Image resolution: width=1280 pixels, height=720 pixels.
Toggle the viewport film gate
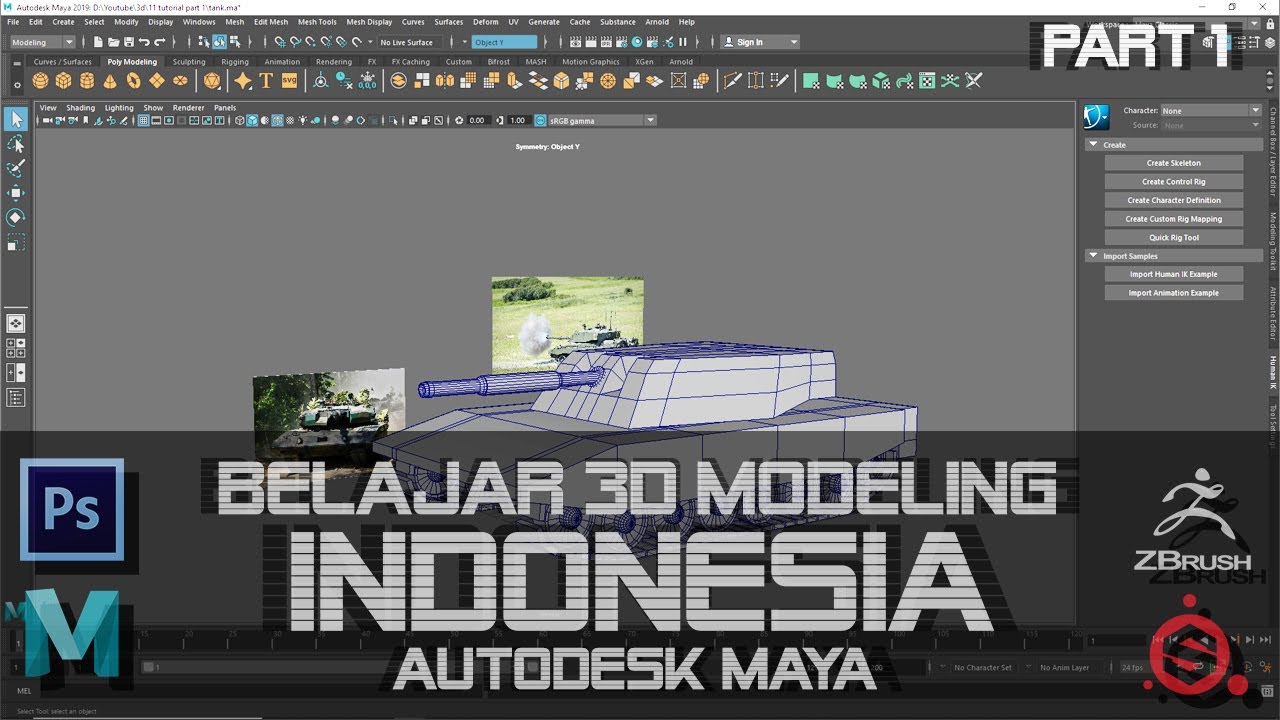coord(157,120)
